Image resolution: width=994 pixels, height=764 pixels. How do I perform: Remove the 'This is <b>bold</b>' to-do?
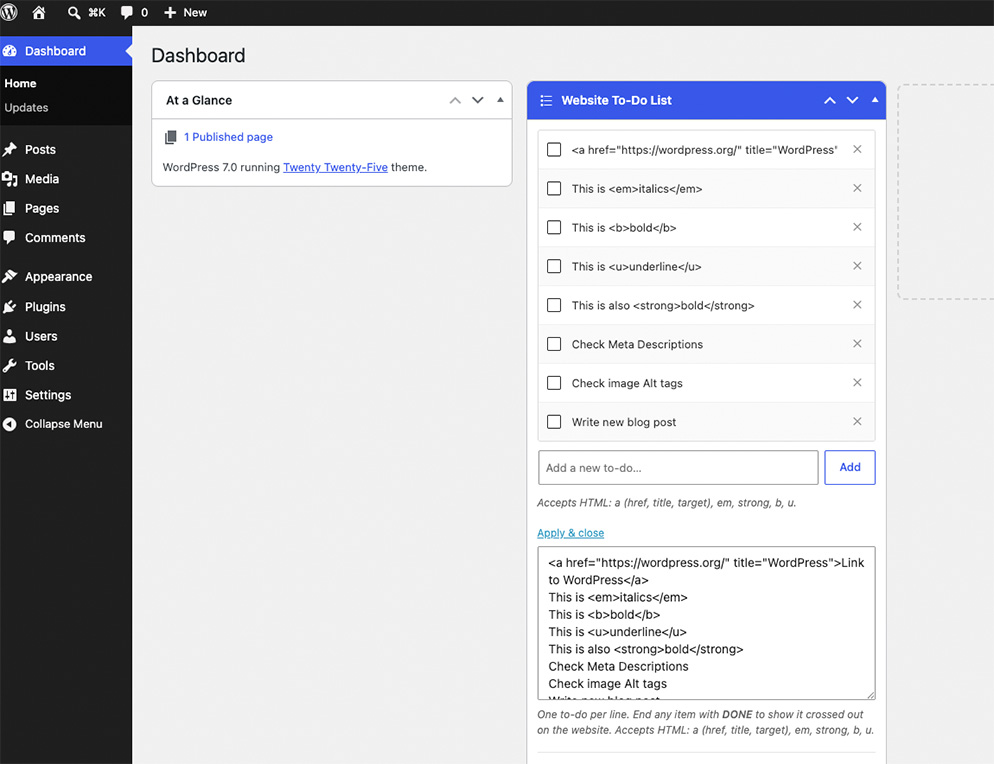click(857, 227)
